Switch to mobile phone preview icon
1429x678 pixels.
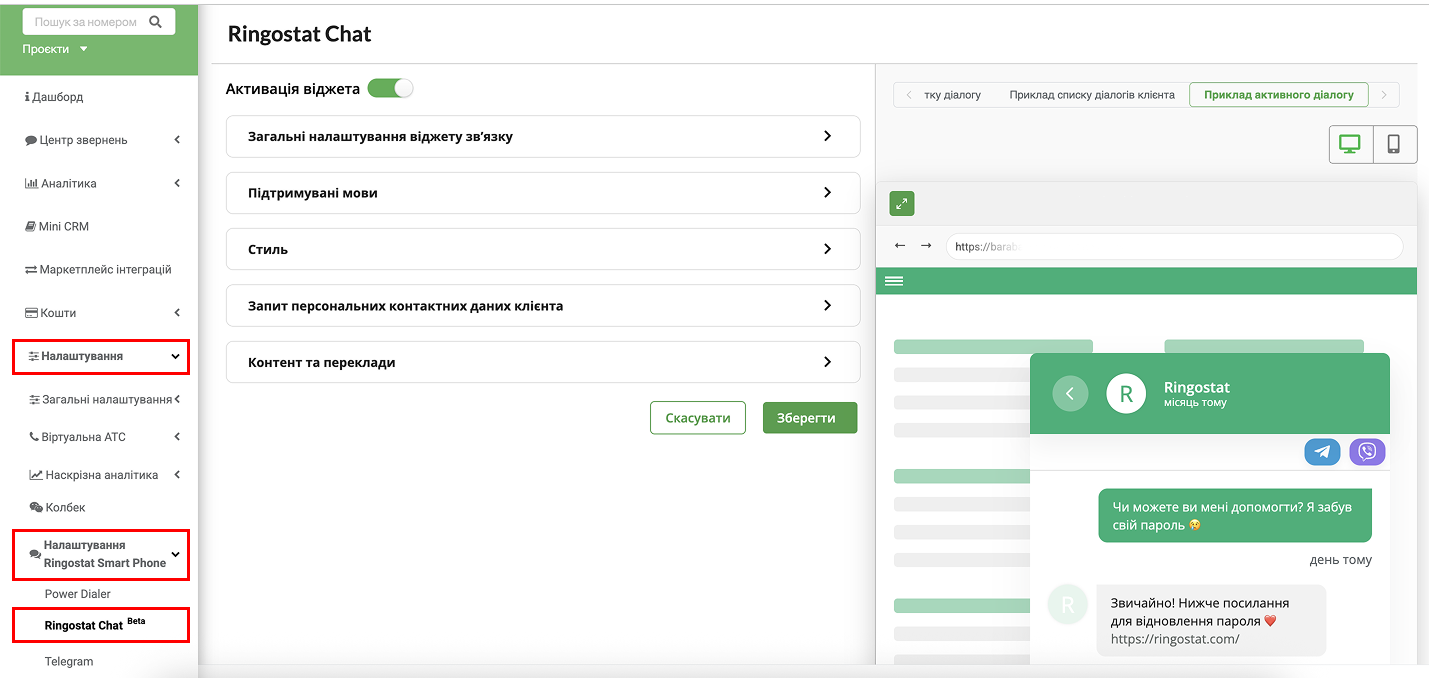1394,144
